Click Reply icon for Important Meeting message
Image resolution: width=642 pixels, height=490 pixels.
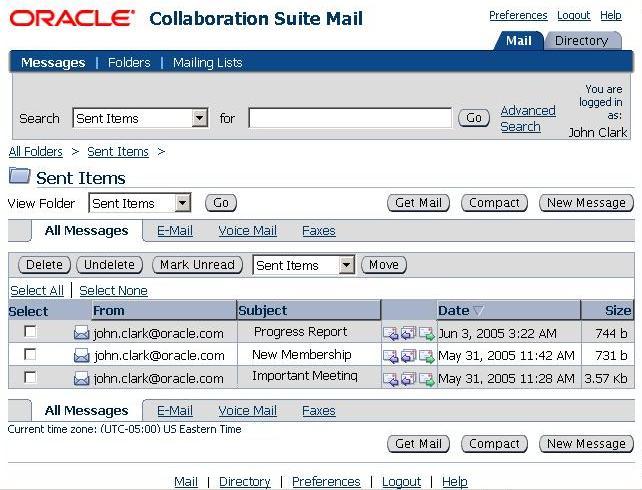pyautogui.click(x=391, y=379)
